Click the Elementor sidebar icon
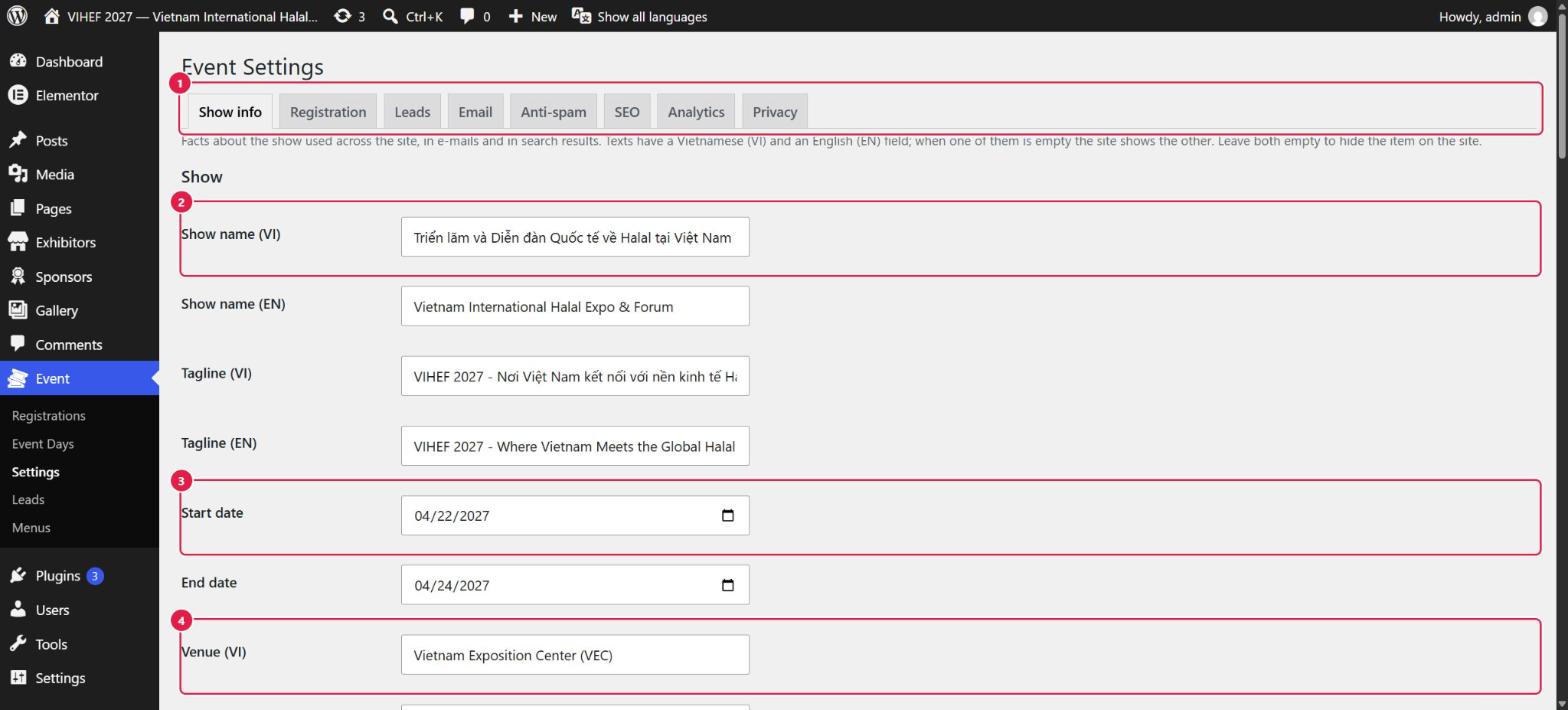Screen dimensions: 1568x710 tap(18, 95)
